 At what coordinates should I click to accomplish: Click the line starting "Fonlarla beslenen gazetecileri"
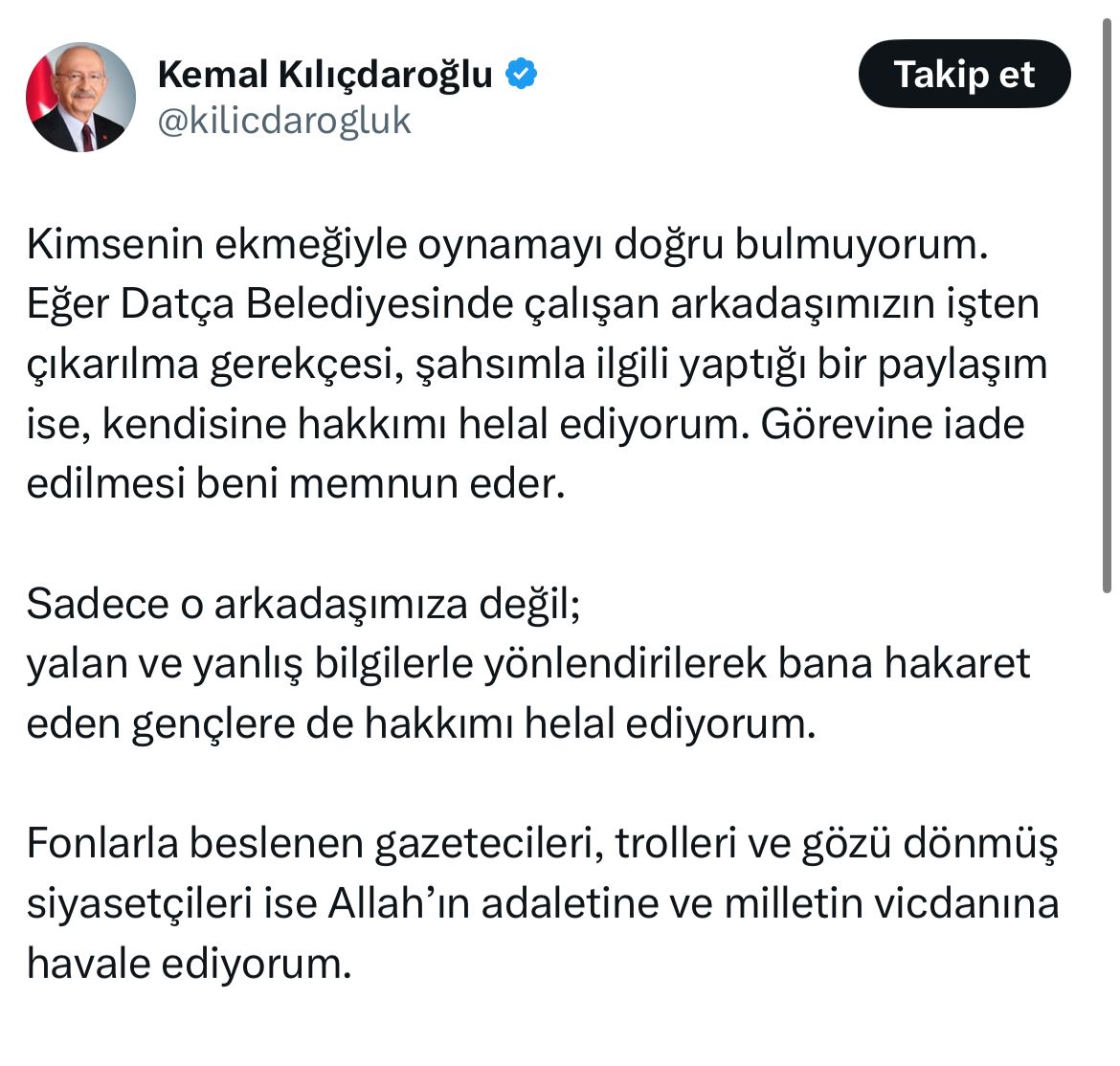[x=542, y=843]
